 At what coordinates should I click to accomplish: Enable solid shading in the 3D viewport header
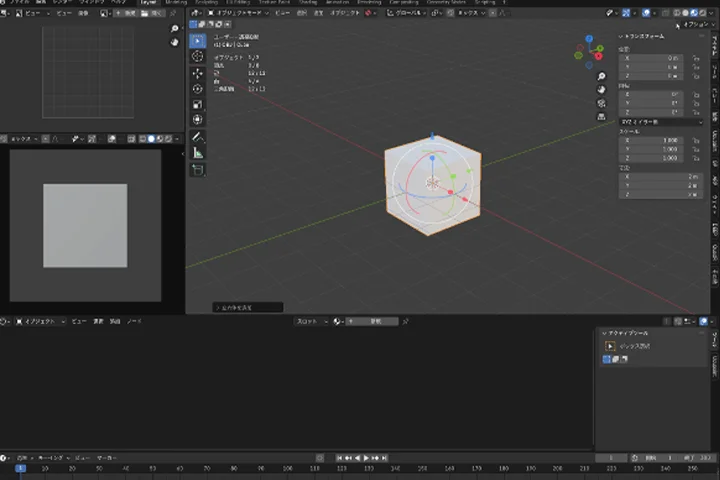[685, 13]
